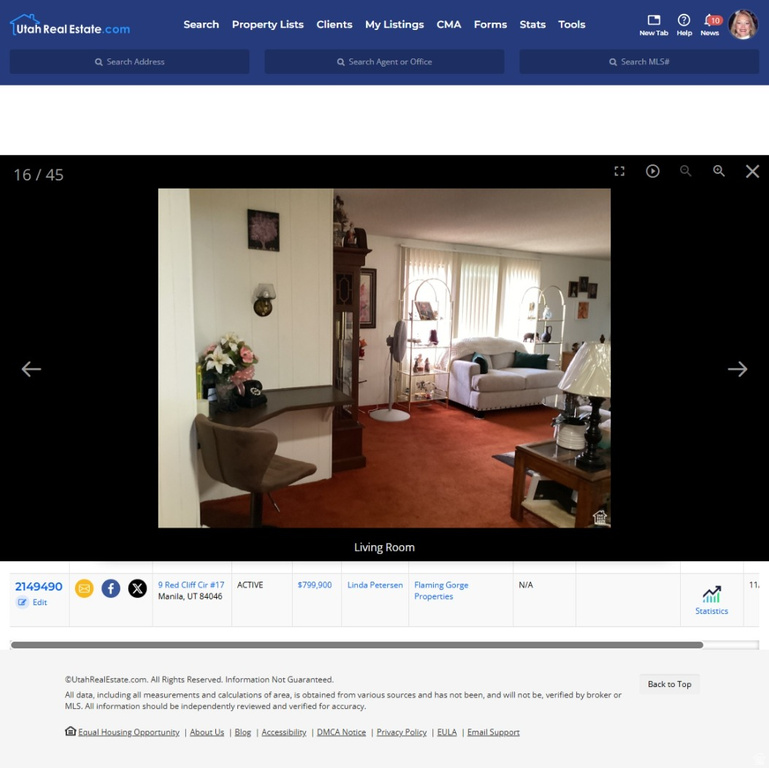Go to the previous photo arrow

(32, 369)
